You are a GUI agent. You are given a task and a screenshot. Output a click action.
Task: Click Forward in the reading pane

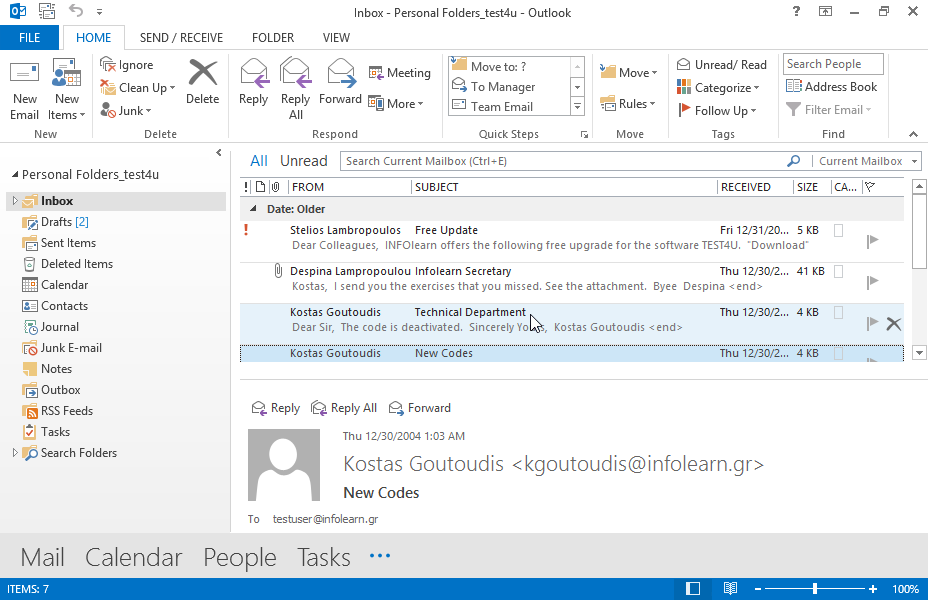point(420,408)
